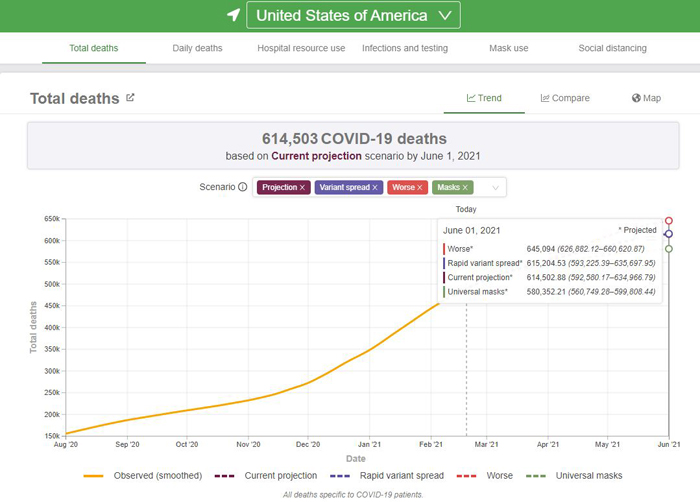
Task: Click the Feb '21 axis label
Action: tap(431, 444)
